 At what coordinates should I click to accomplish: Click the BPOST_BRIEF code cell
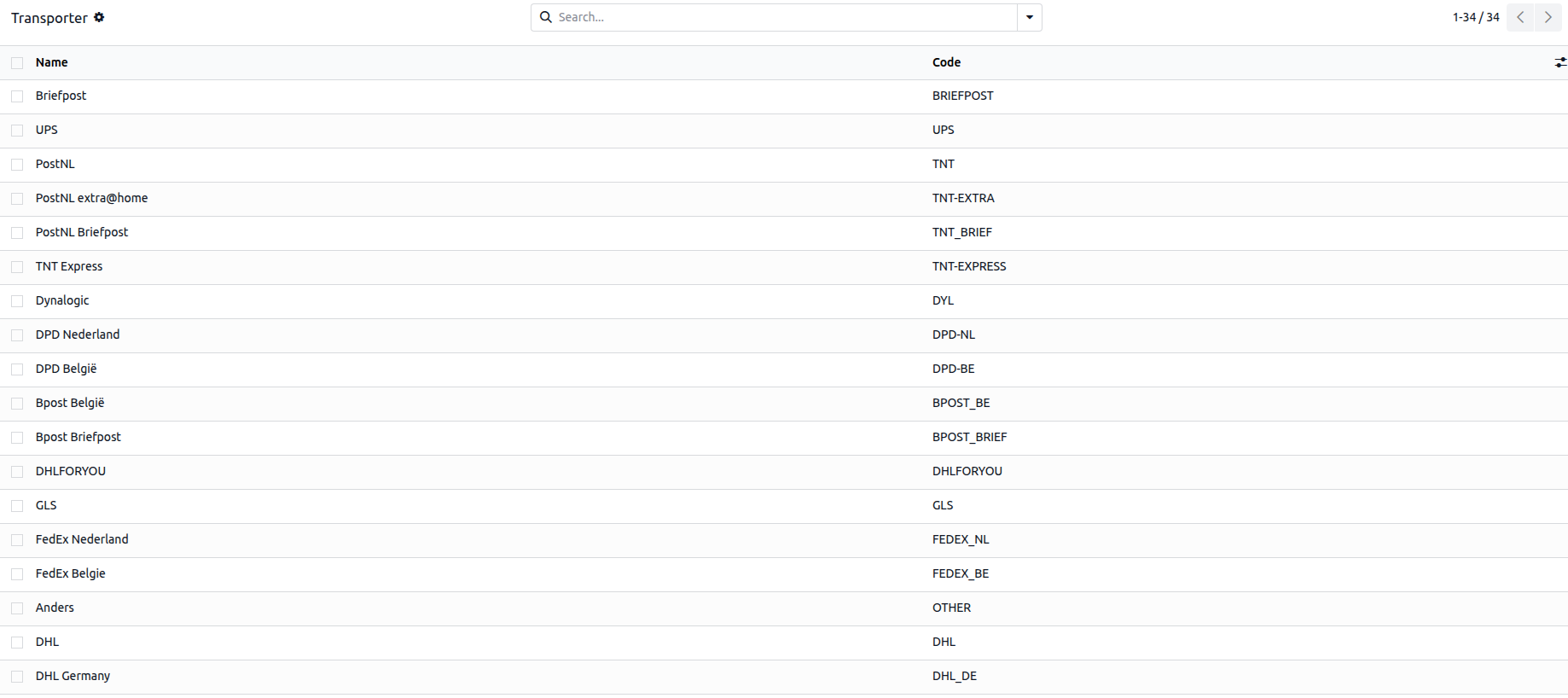click(x=970, y=437)
